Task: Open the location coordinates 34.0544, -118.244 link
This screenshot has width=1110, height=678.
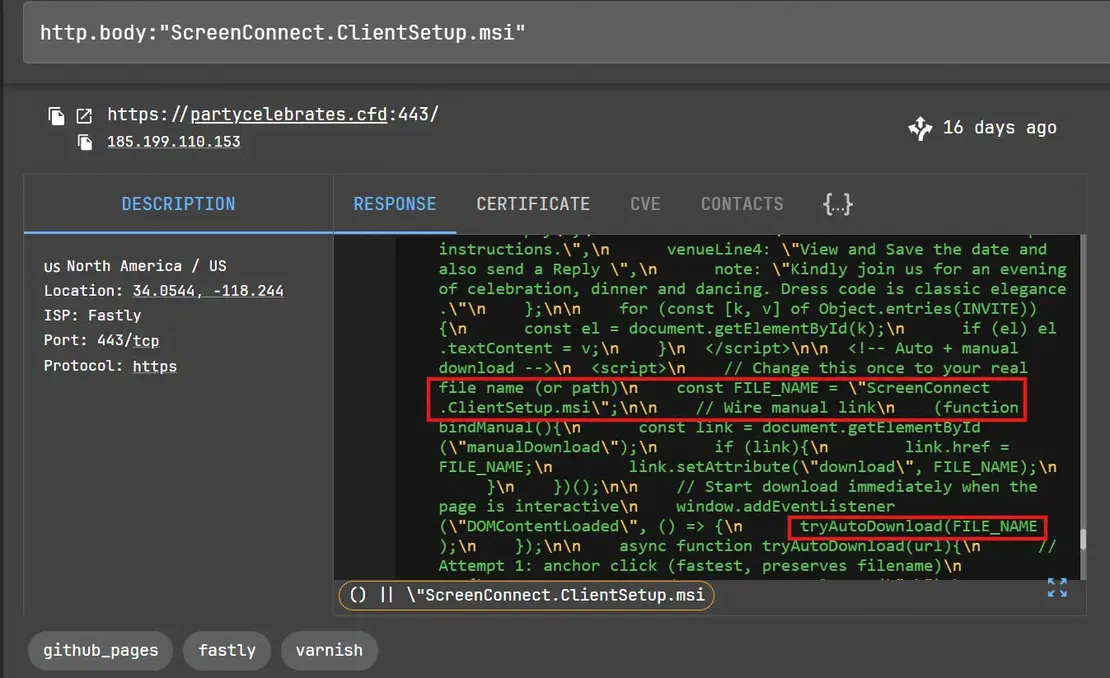Action: (208, 291)
